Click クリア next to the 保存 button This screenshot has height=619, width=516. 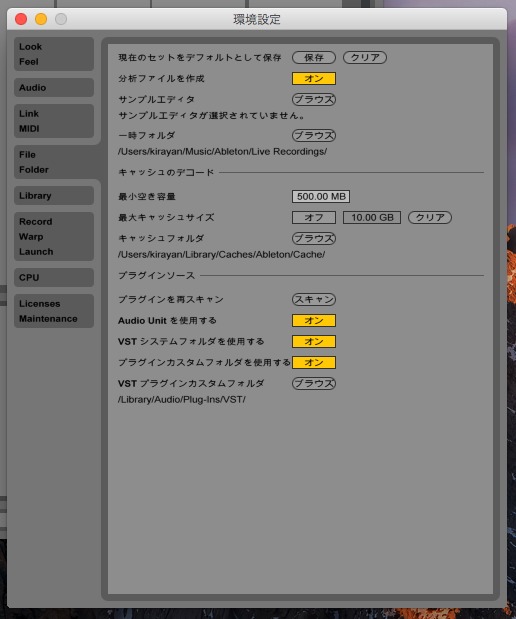click(365, 57)
